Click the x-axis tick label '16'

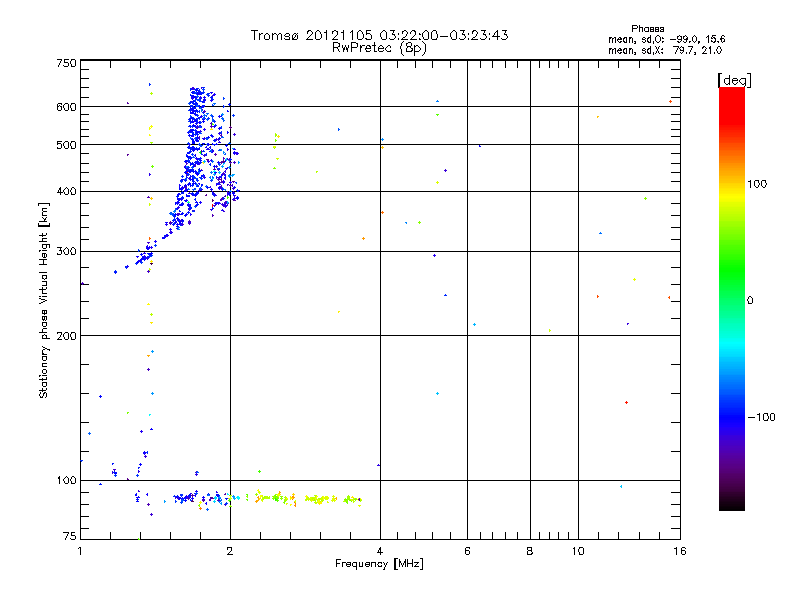(680, 551)
